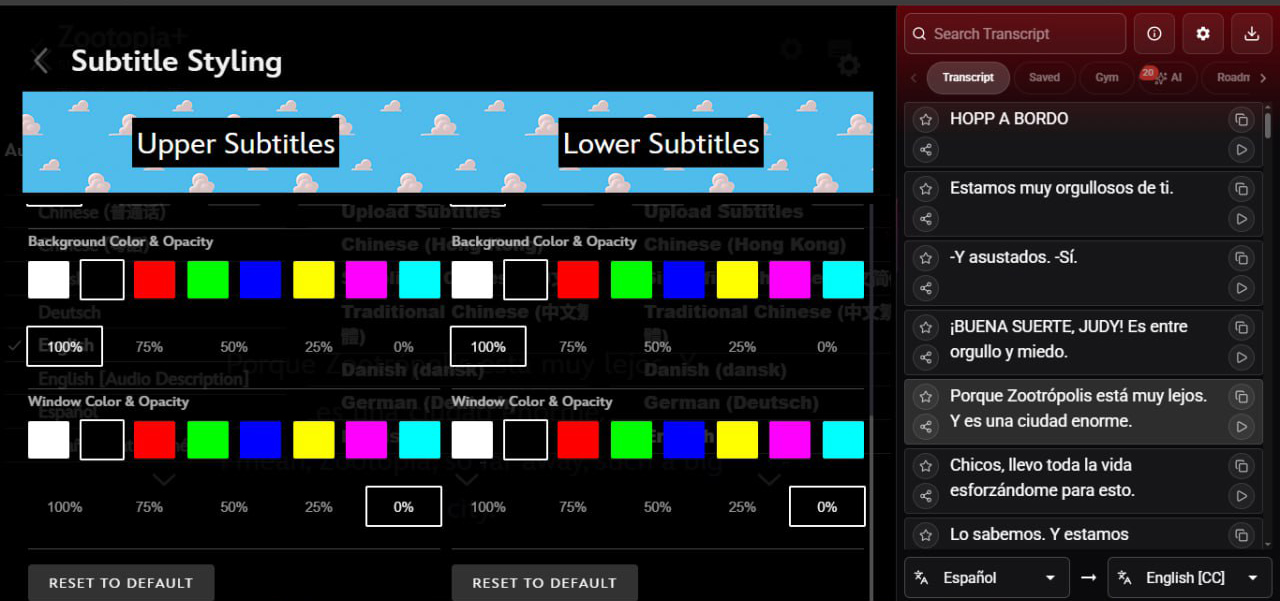Pick magenta background color for Lower Subtitles
The height and width of the screenshot is (601, 1280).
(x=790, y=280)
